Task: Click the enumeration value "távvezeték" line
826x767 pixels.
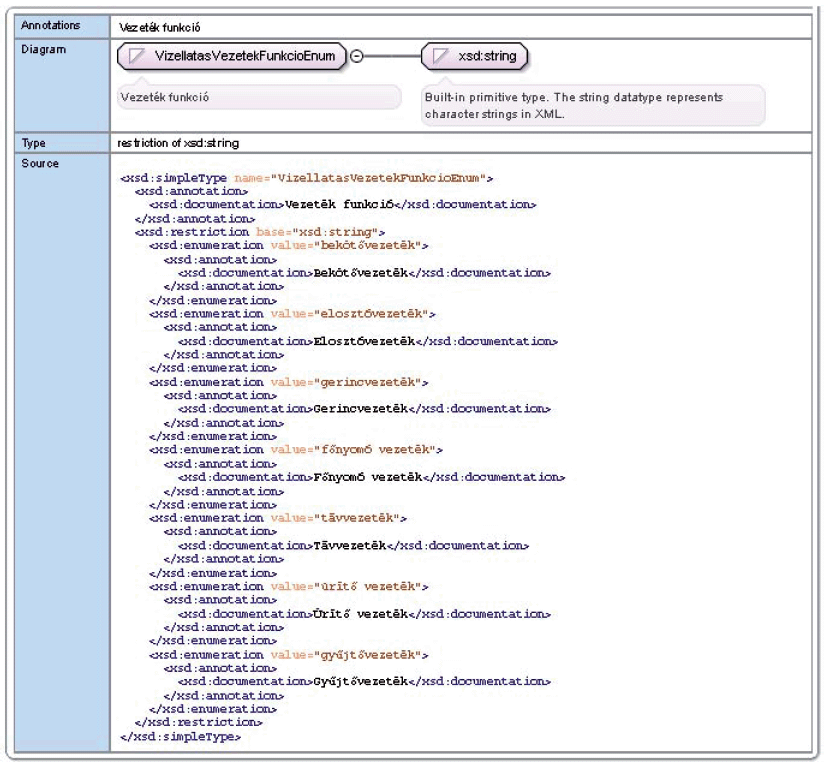Action: tap(278, 518)
